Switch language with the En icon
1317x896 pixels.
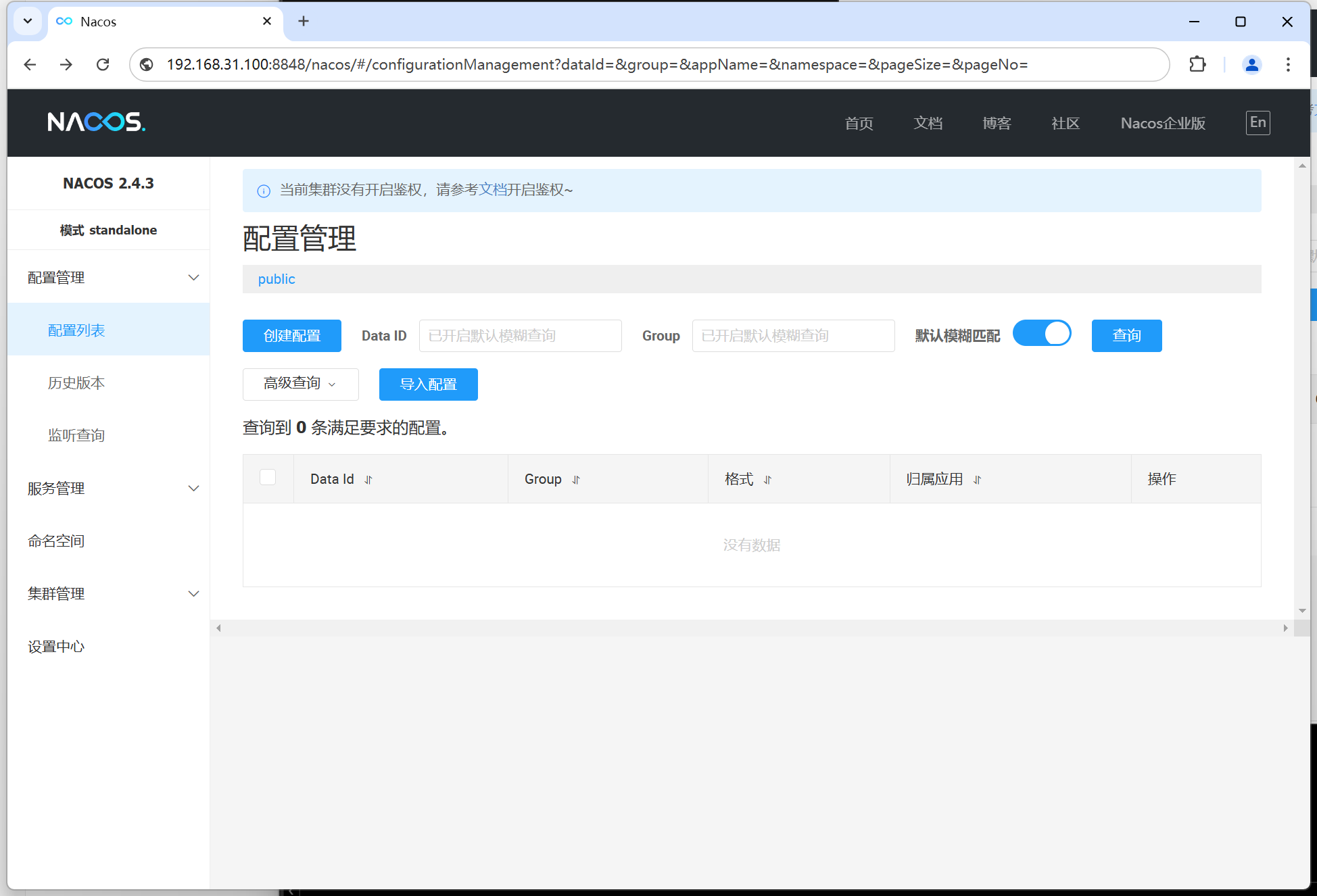[x=1258, y=122]
